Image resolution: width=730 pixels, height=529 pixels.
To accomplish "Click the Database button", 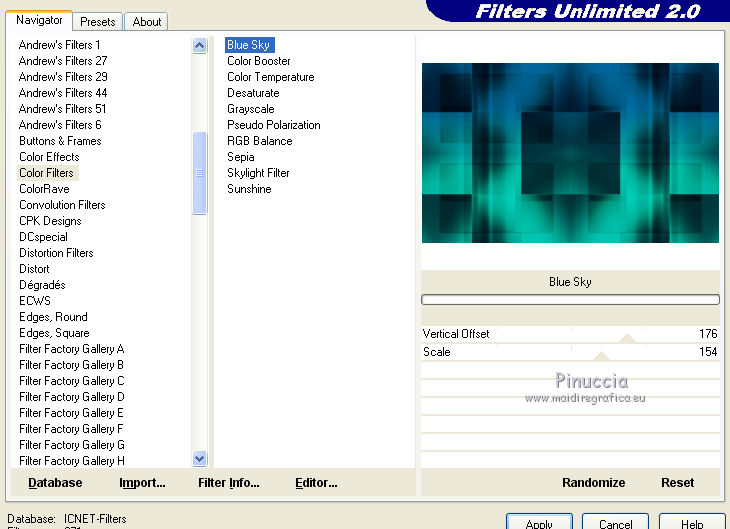I will point(55,483).
